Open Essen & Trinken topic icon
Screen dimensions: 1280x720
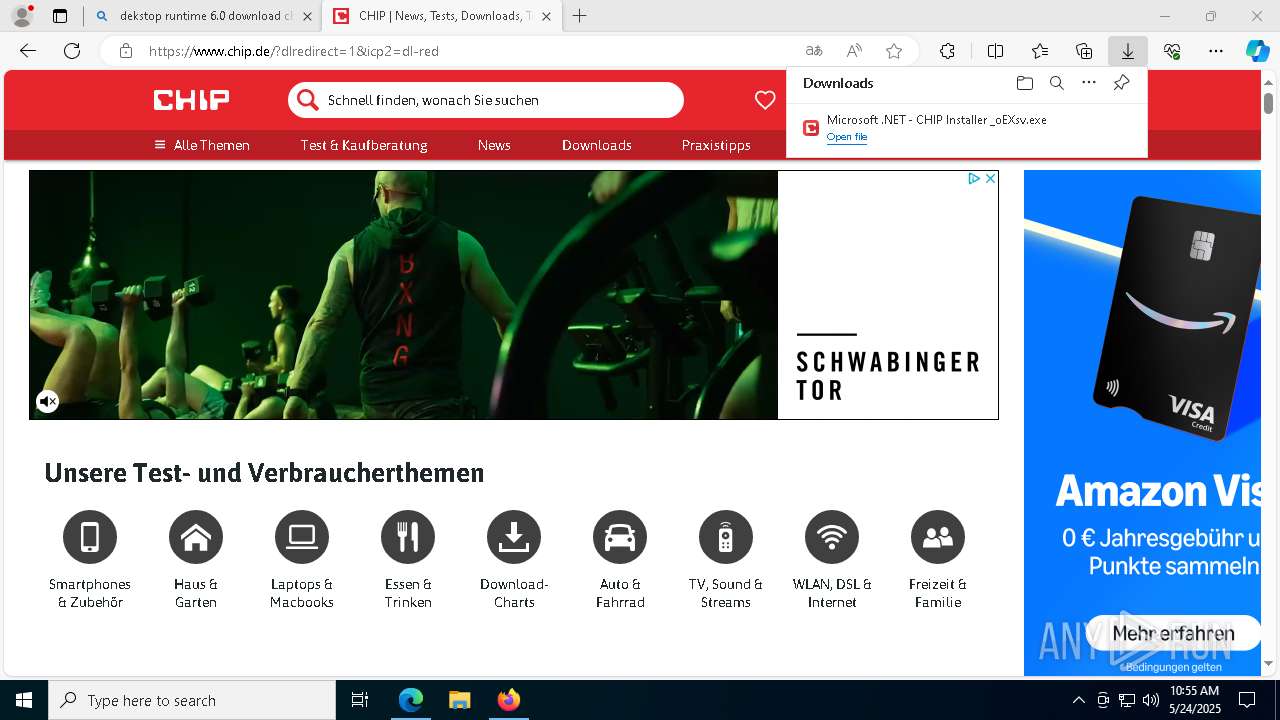pos(408,537)
